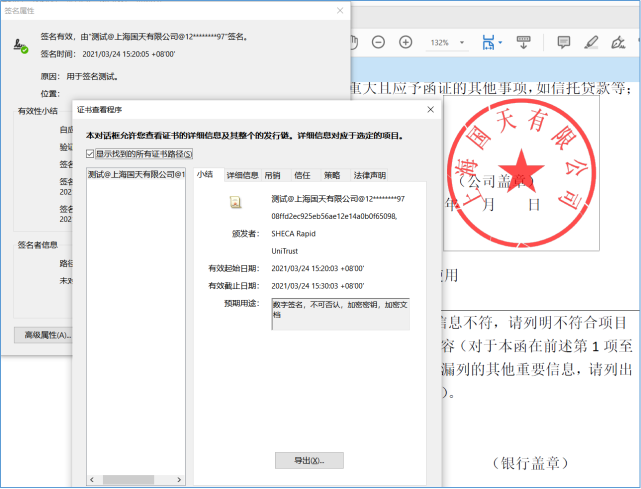
Task: Click the certificate icon in the summary pane
Action: coord(235,202)
